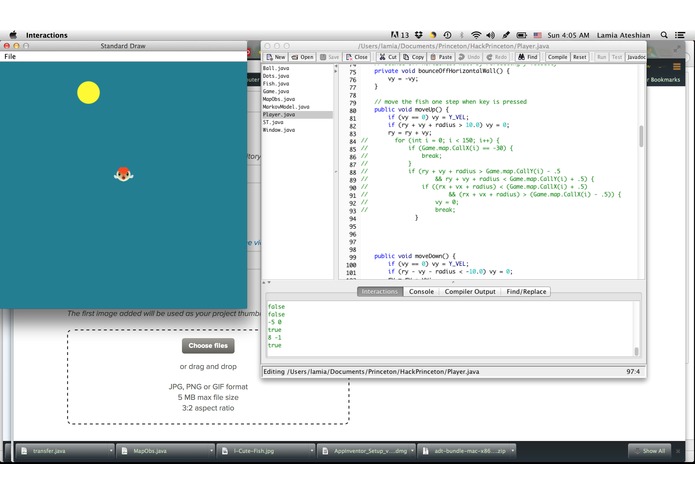The width and height of the screenshot is (695, 494).
Task: Click the i-Cute-Fish.jpg download item
Action: coord(264,451)
